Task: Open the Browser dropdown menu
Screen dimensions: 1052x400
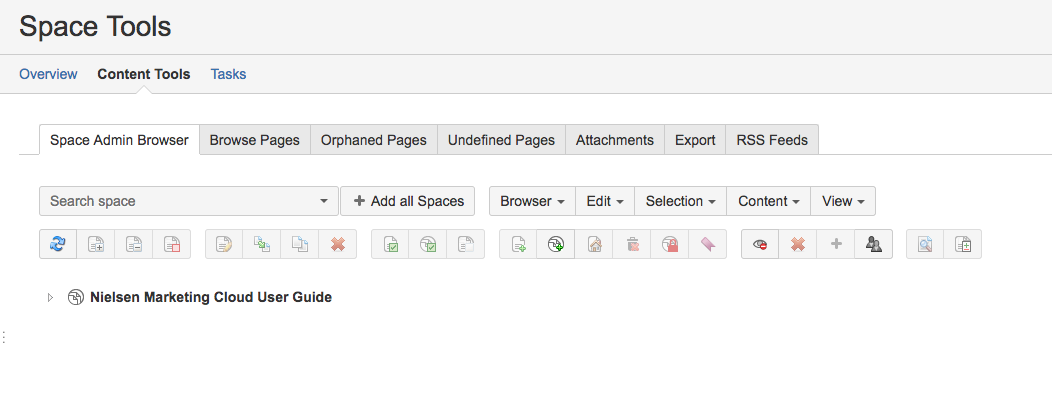Action: coord(532,201)
